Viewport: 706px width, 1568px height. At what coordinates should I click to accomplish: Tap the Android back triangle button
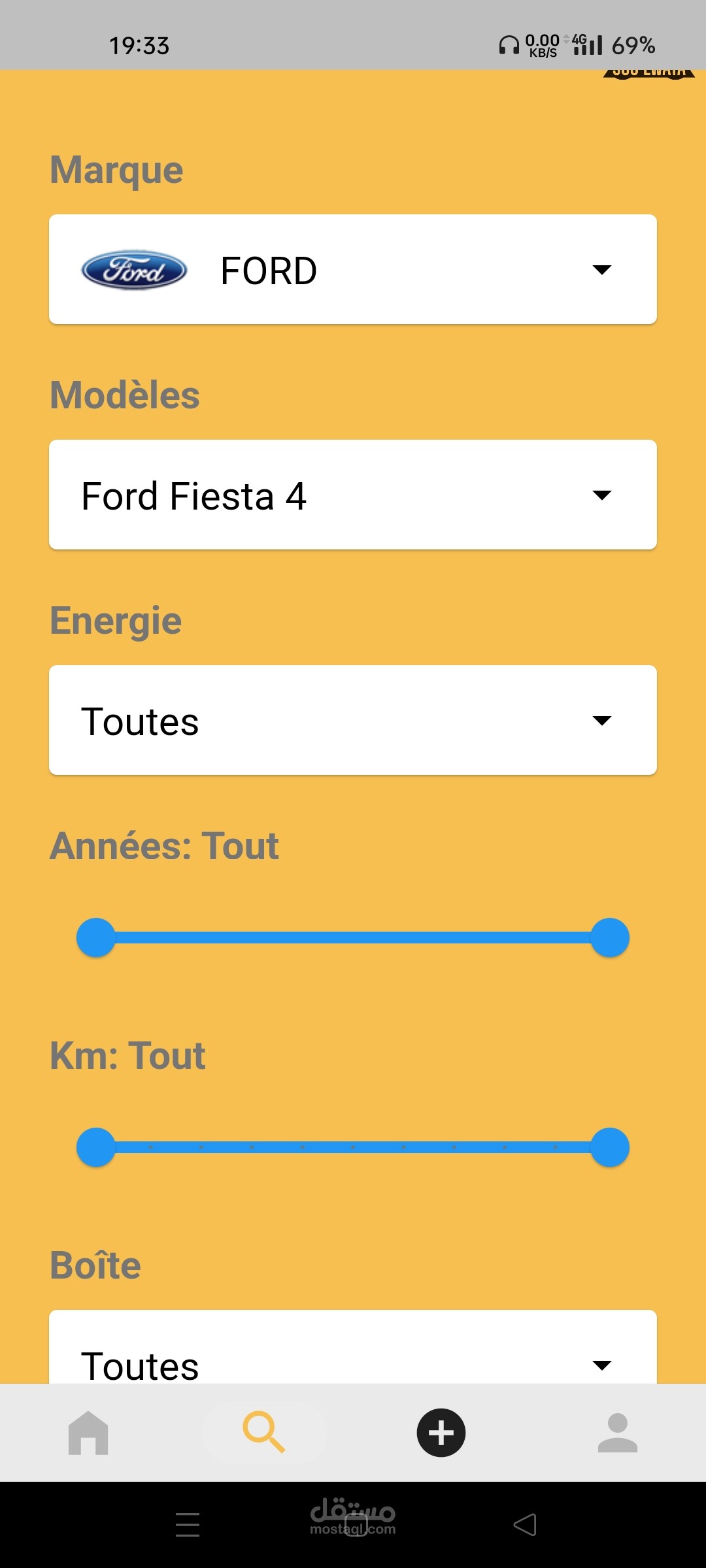pos(525,1524)
